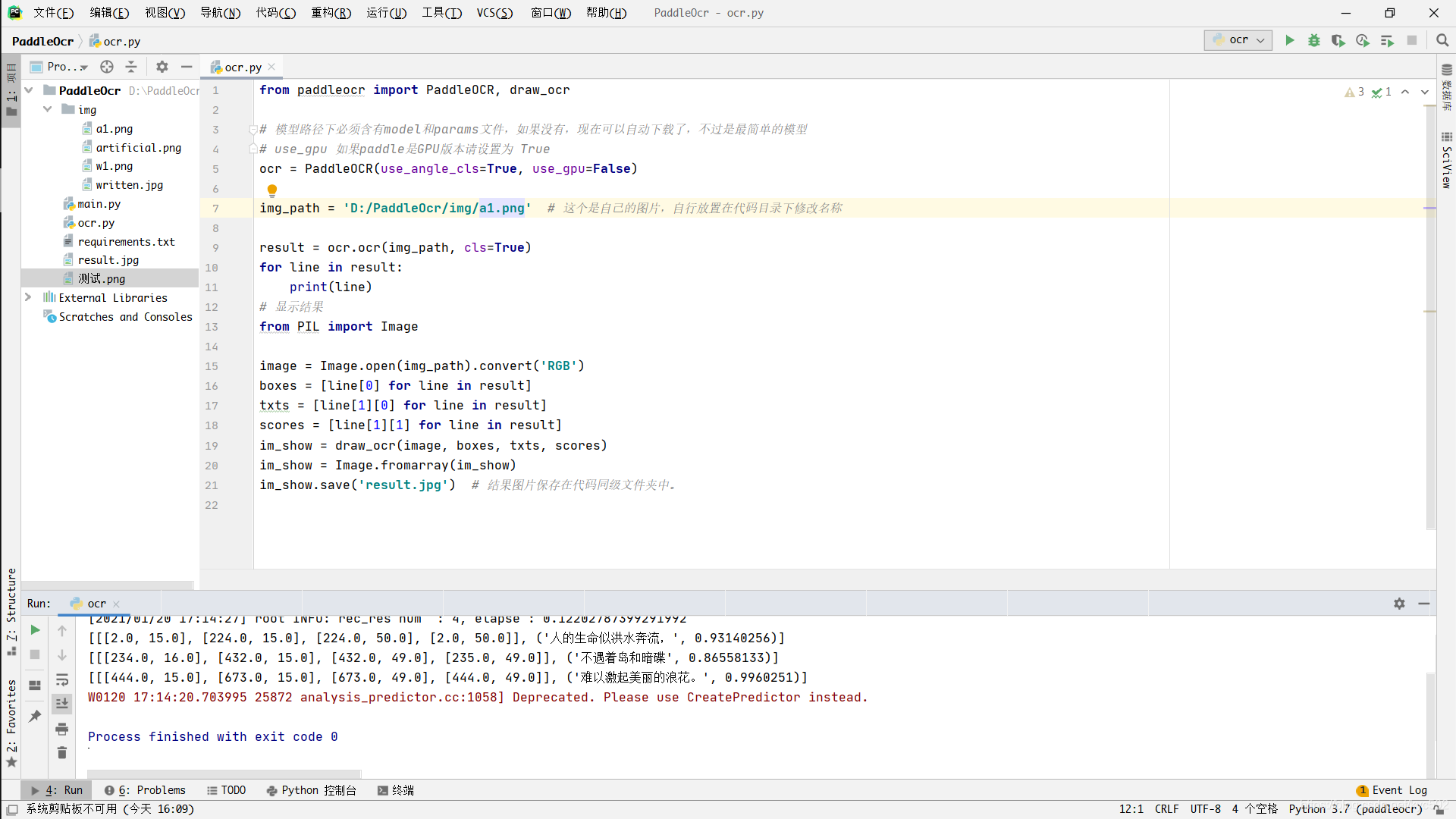Open Search Everywhere magnifier icon
The width and height of the screenshot is (1456, 819).
(1442, 40)
